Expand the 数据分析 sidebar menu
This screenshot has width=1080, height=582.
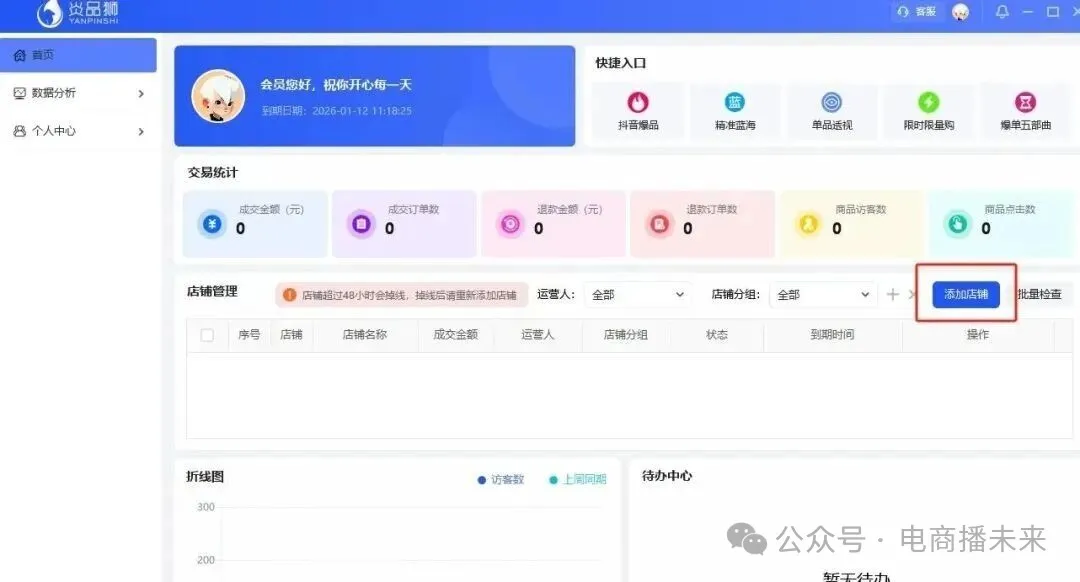pyautogui.click(x=79, y=93)
